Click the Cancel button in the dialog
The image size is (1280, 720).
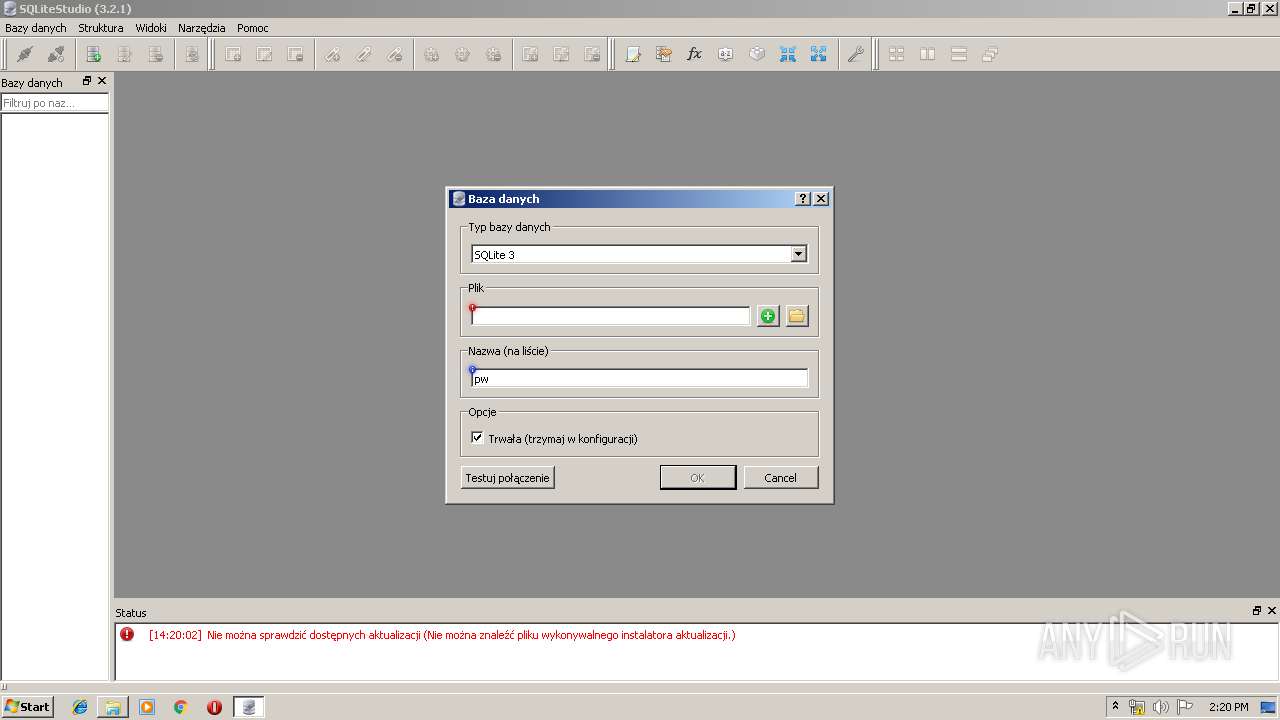point(781,478)
